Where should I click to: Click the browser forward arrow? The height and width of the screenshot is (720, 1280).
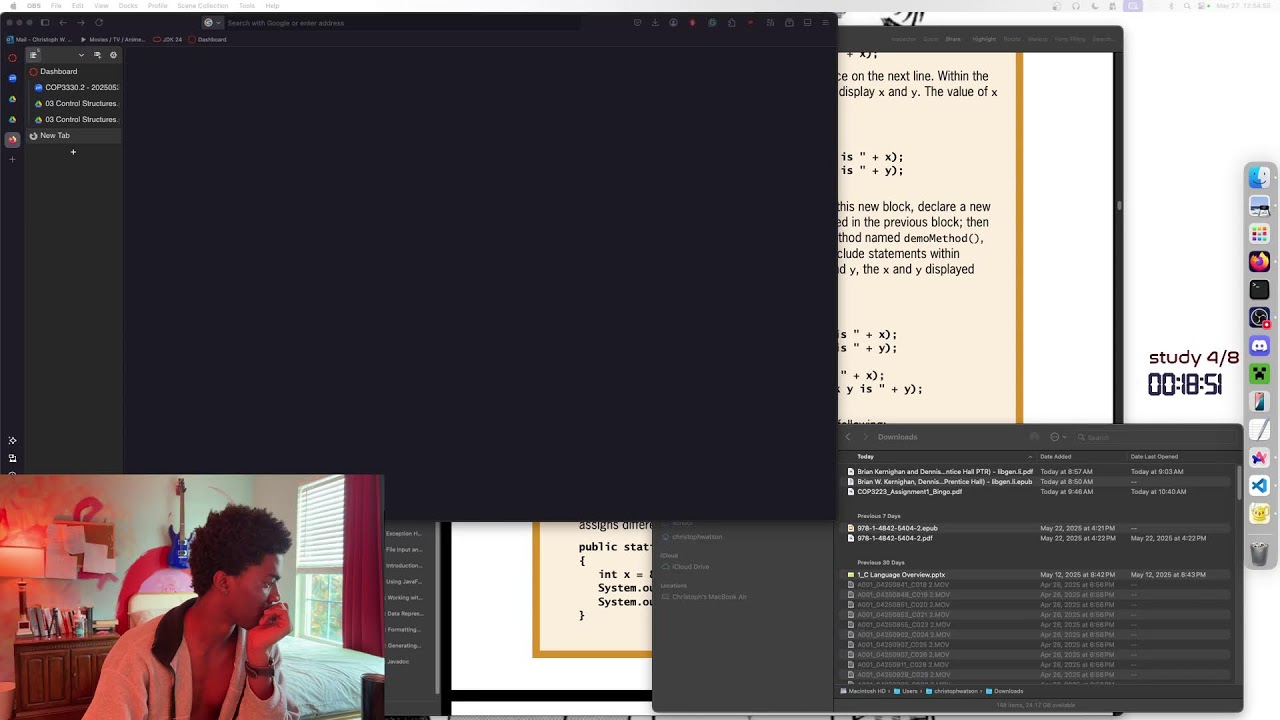(x=81, y=22)
